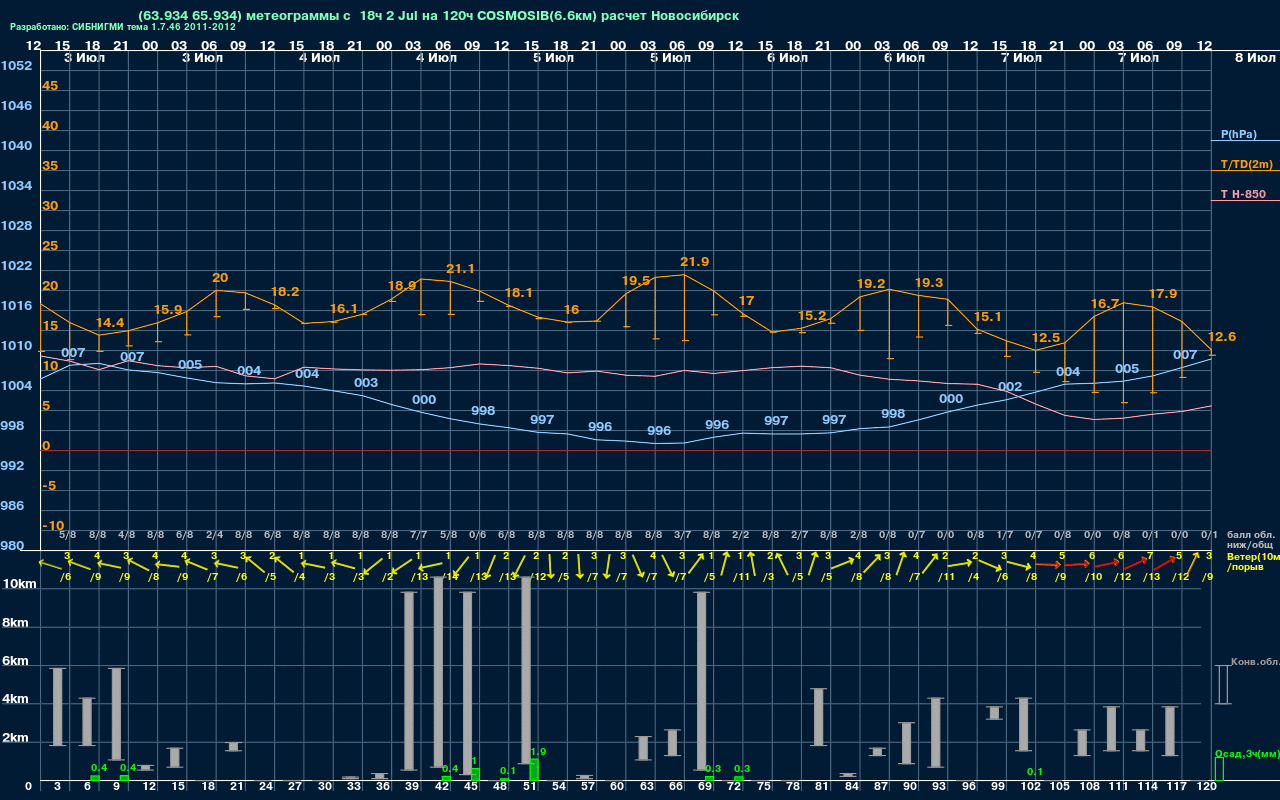The width and height of the screenshot is (1280, 800).
Task: Click the 10km height axis label
Action: click(x=17, y=584)
